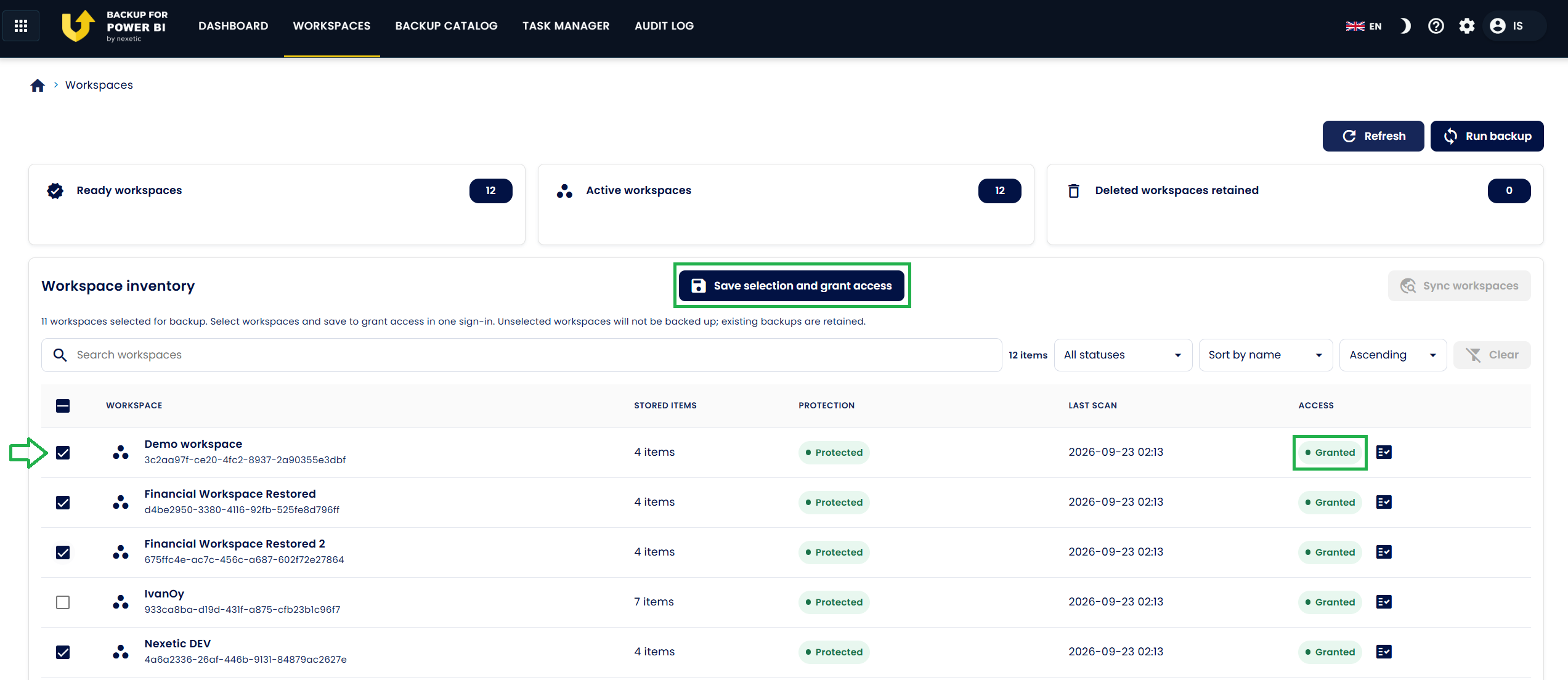The width and height of the screenshot is (1568, 680).
Task: Click the Ready workspaces count badge
Action: (490, 191)
